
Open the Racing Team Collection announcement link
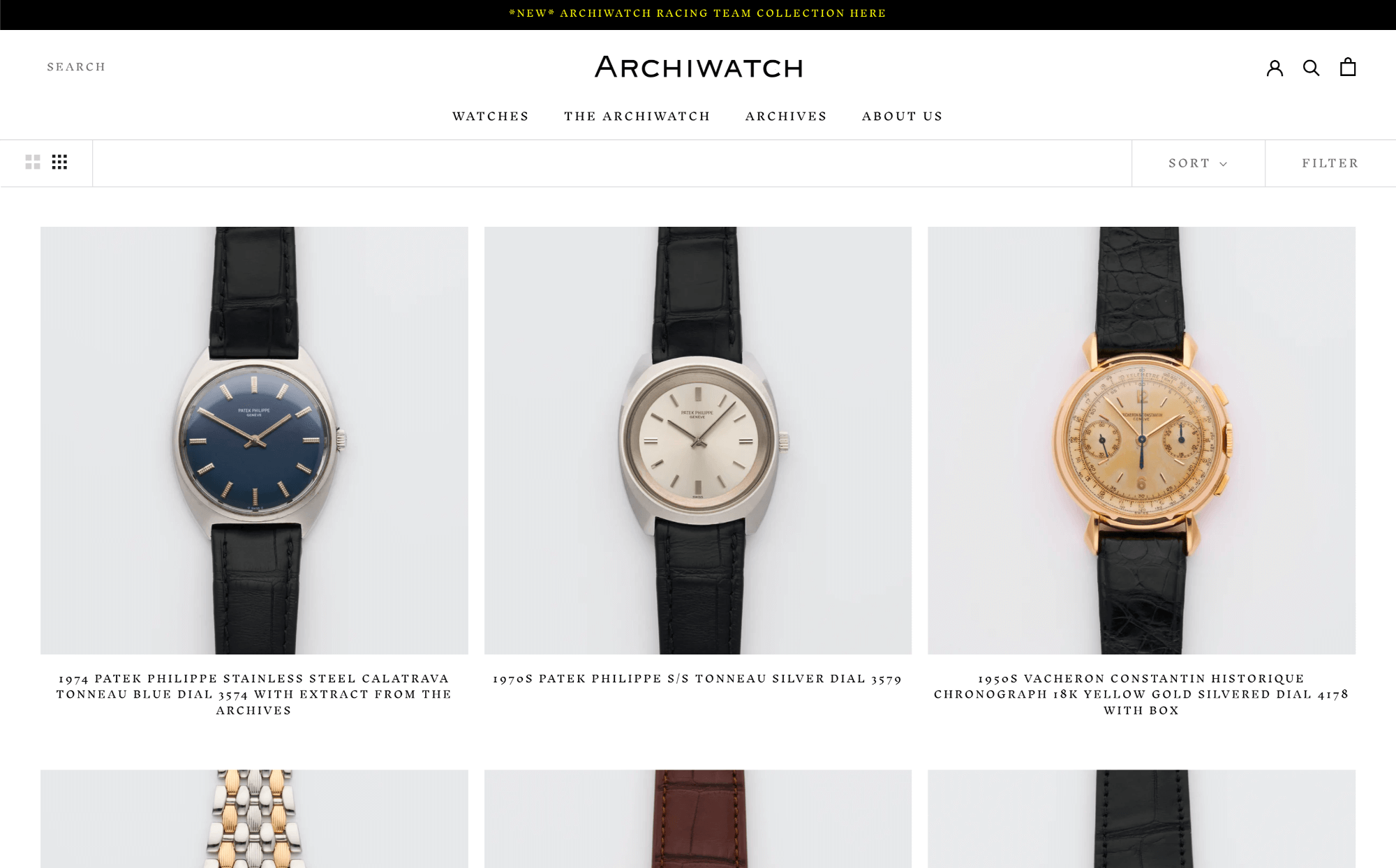pos(698,13)
